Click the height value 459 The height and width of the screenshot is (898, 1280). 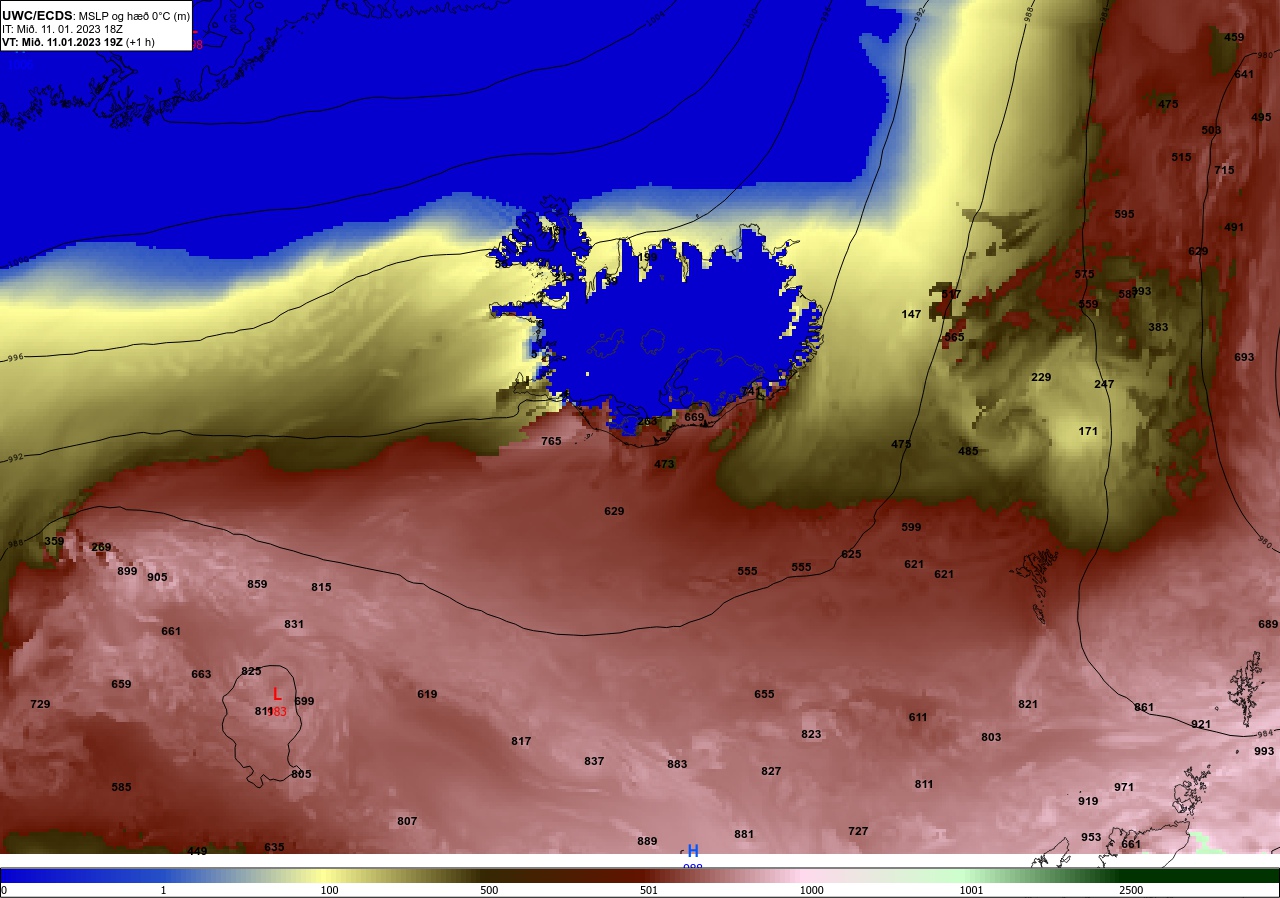(1234, 38)
